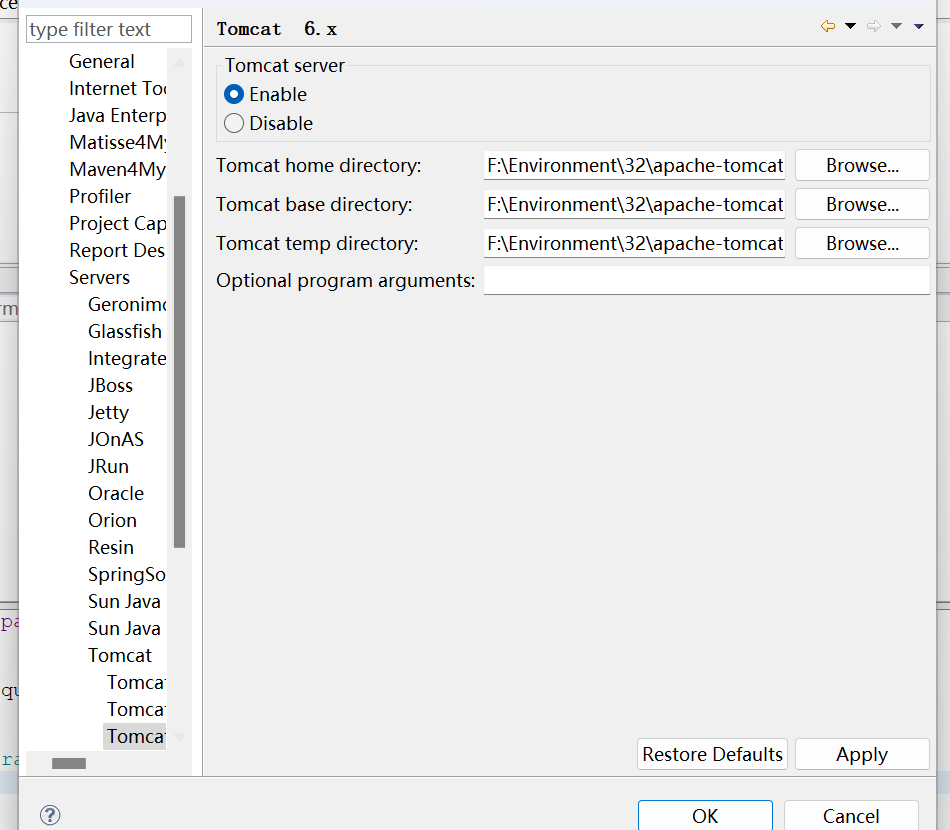Select Maven4My tree item
Screen dimensions: 950x830
(x=118, y=169)
